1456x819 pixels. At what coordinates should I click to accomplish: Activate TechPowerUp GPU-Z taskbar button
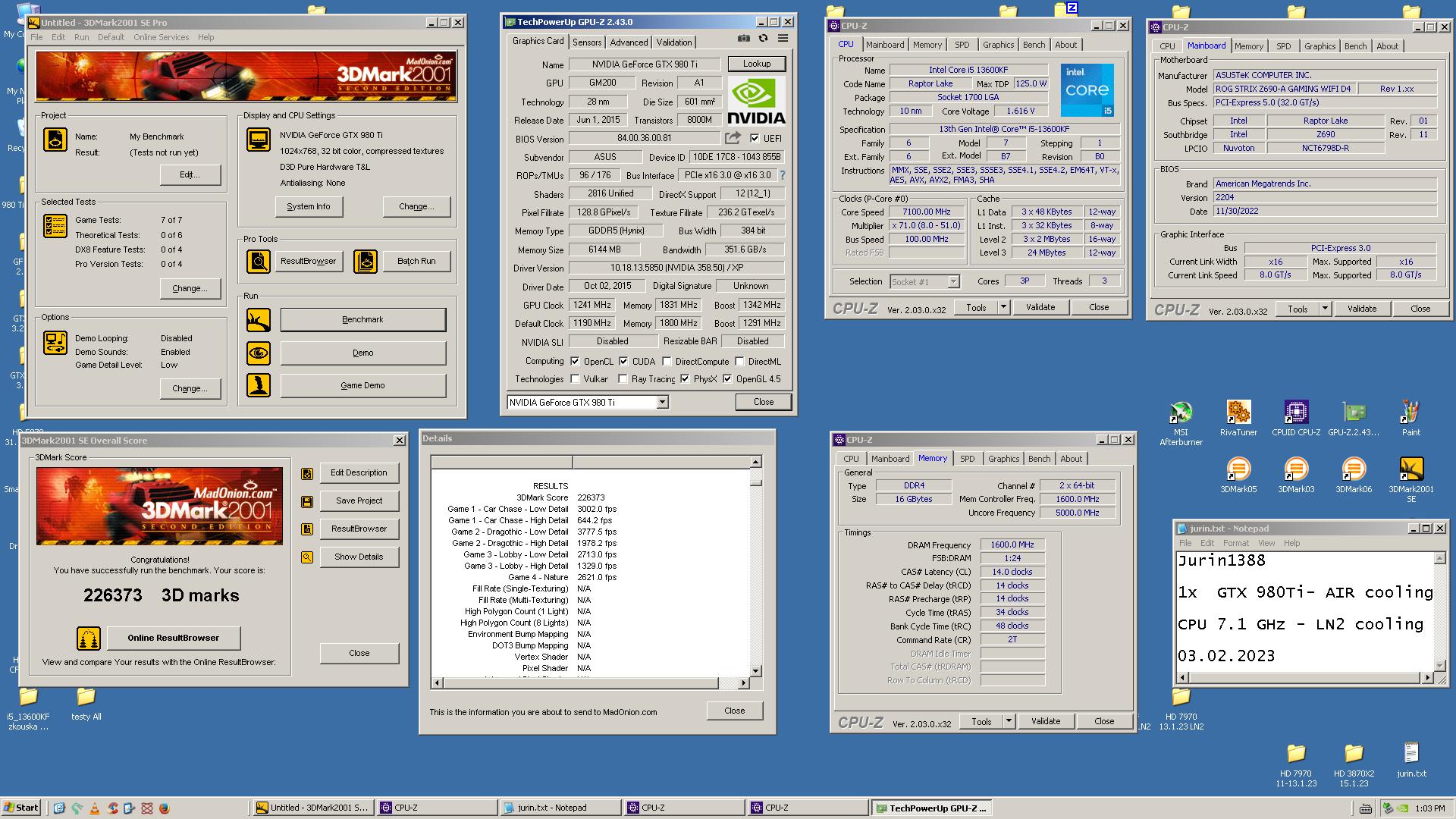931,808
